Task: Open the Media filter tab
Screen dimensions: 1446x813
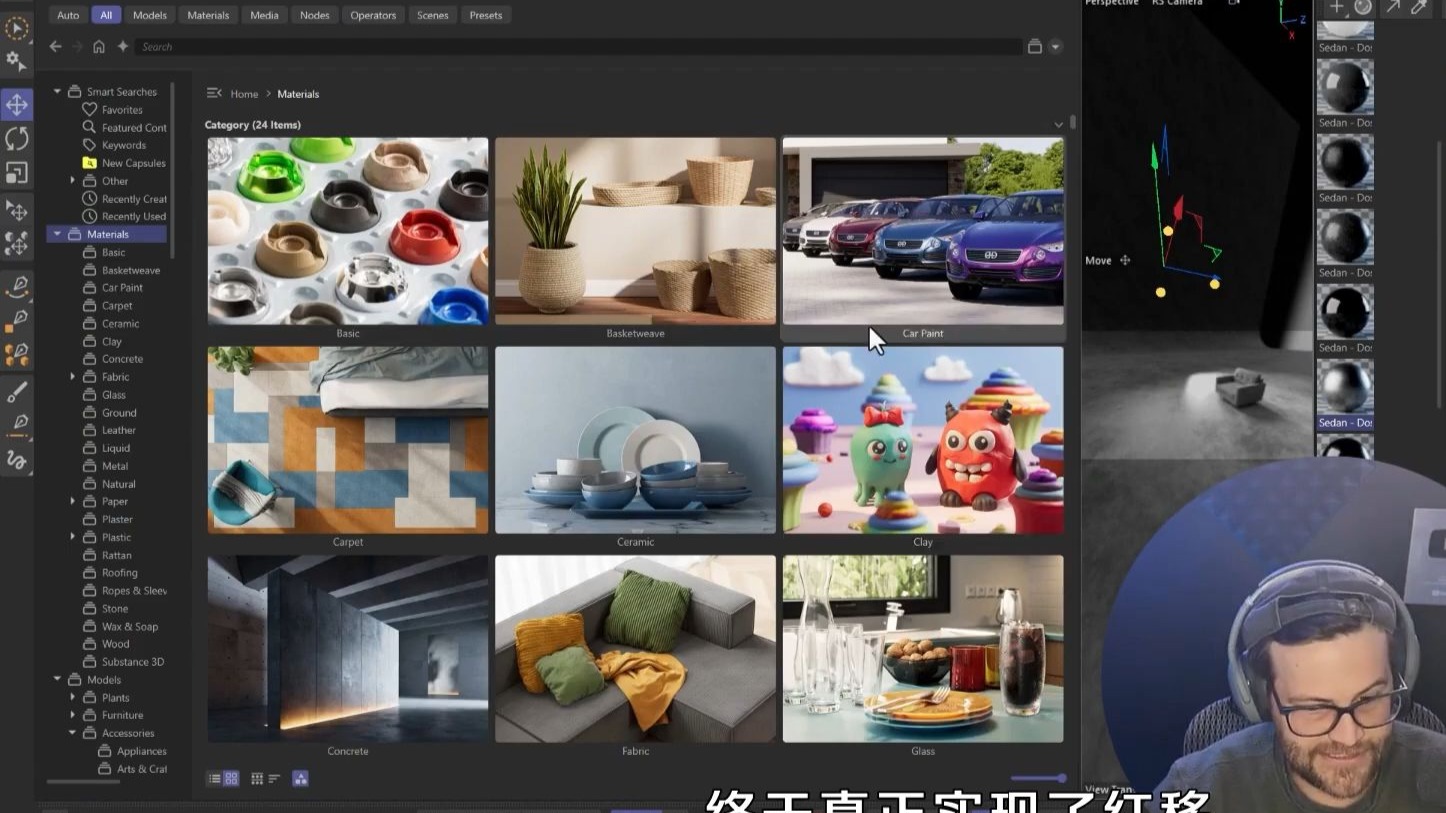Action: [264, 15]
